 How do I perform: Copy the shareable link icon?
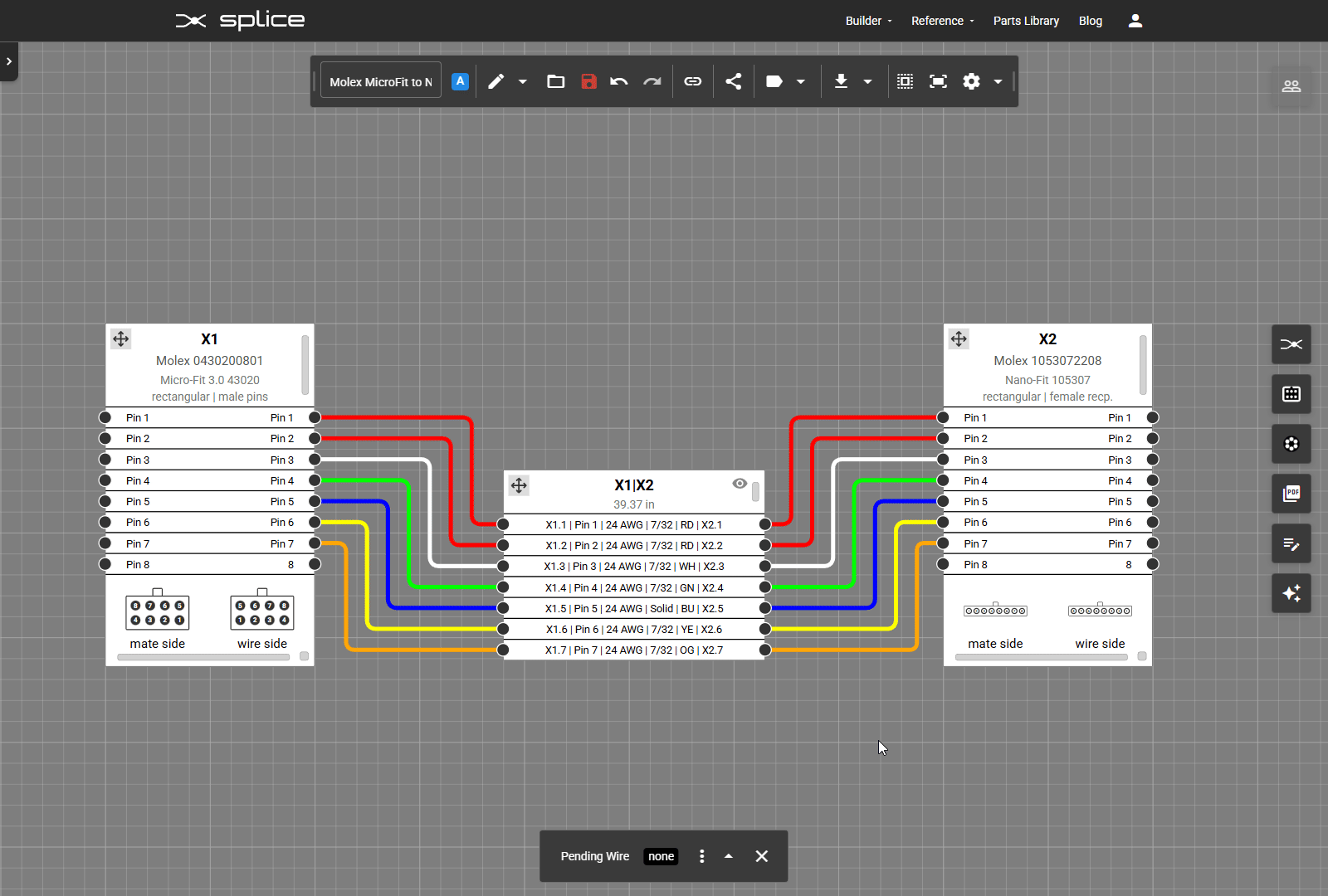point(692,81)
